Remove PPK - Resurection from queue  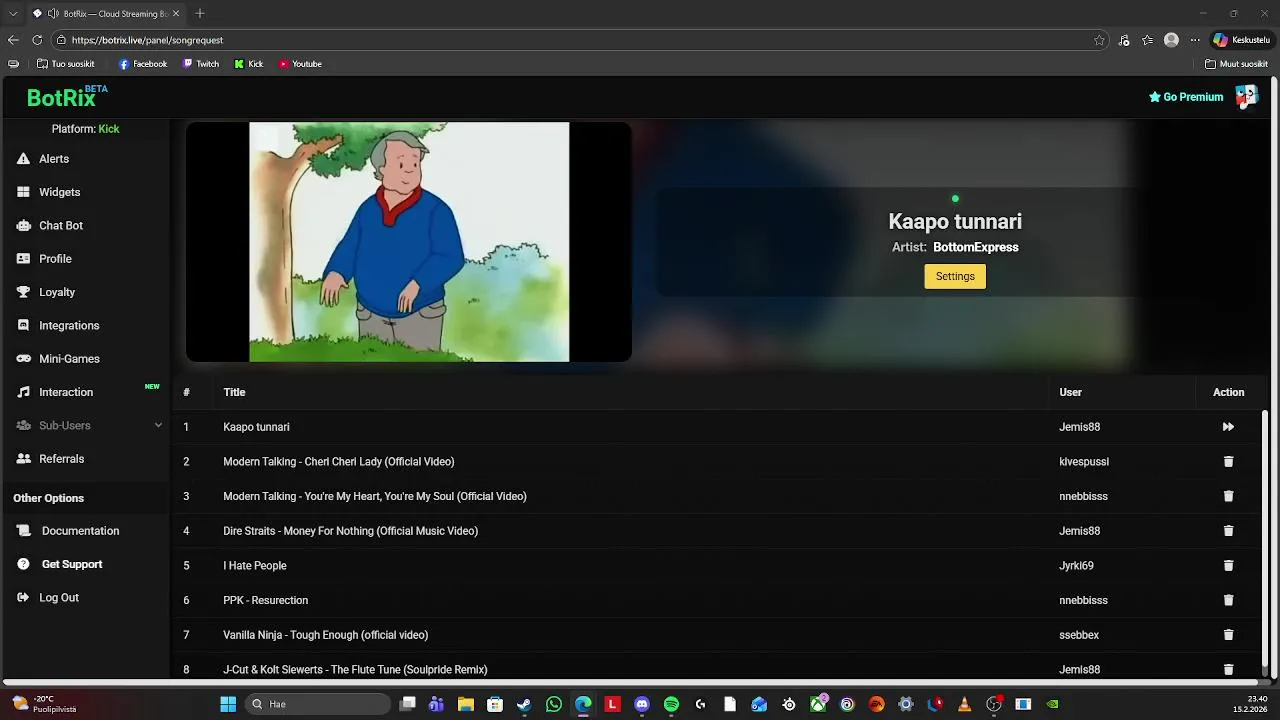[x=1228, y=600]
